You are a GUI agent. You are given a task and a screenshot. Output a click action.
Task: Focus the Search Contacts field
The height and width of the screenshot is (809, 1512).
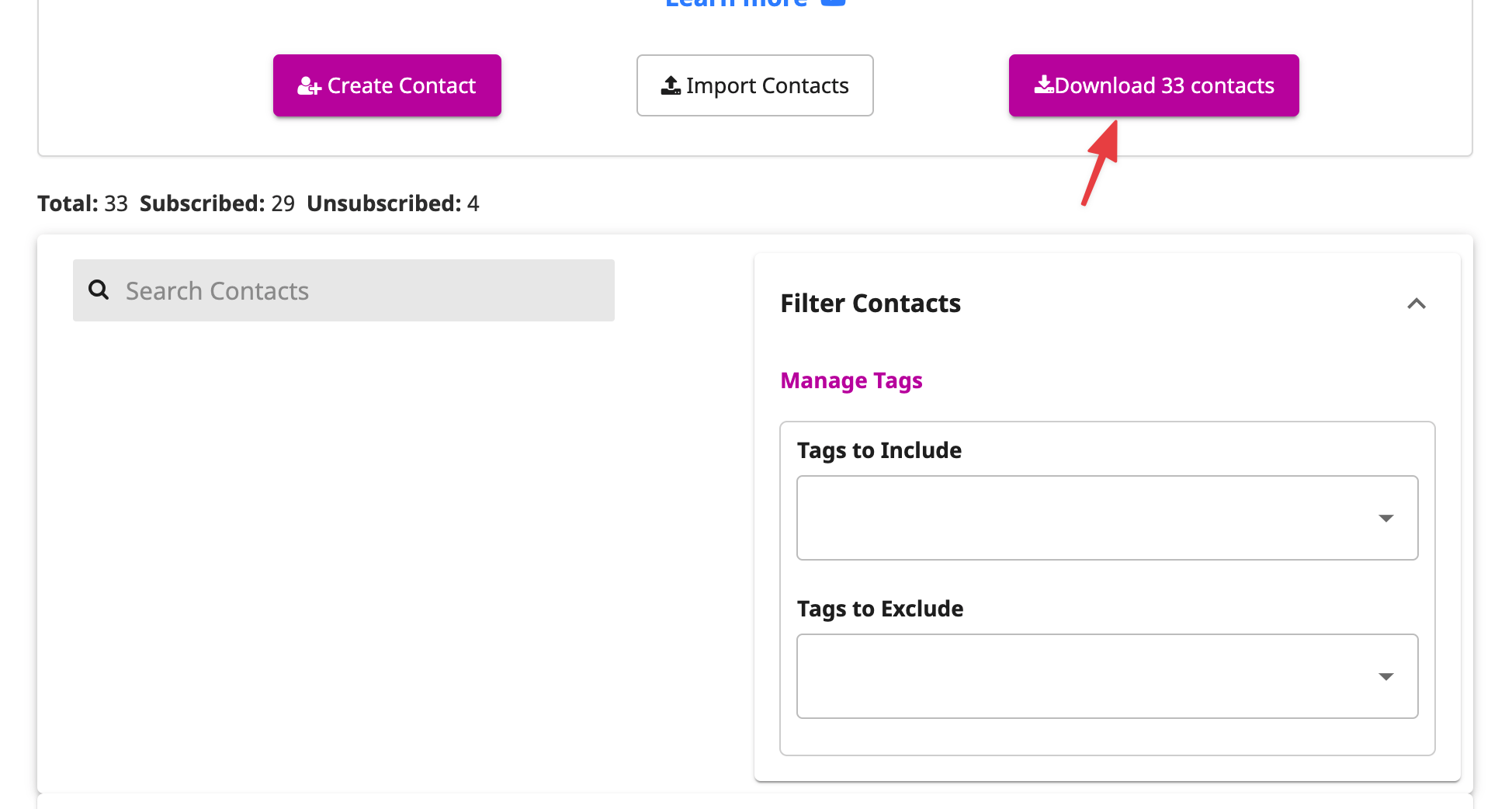(344, 290)
